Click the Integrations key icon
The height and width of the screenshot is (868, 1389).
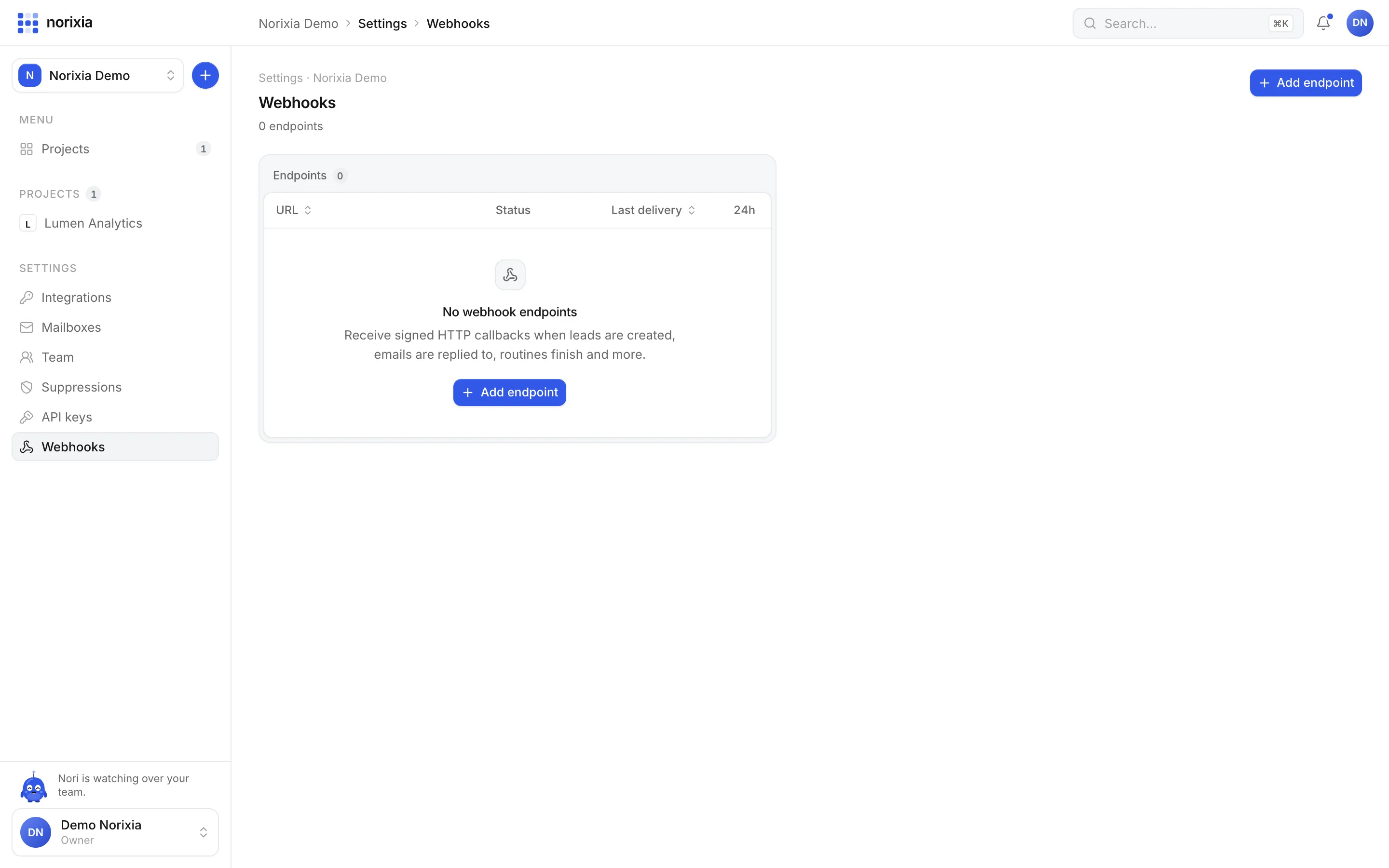pyautogui.click(x=27, y=298)
